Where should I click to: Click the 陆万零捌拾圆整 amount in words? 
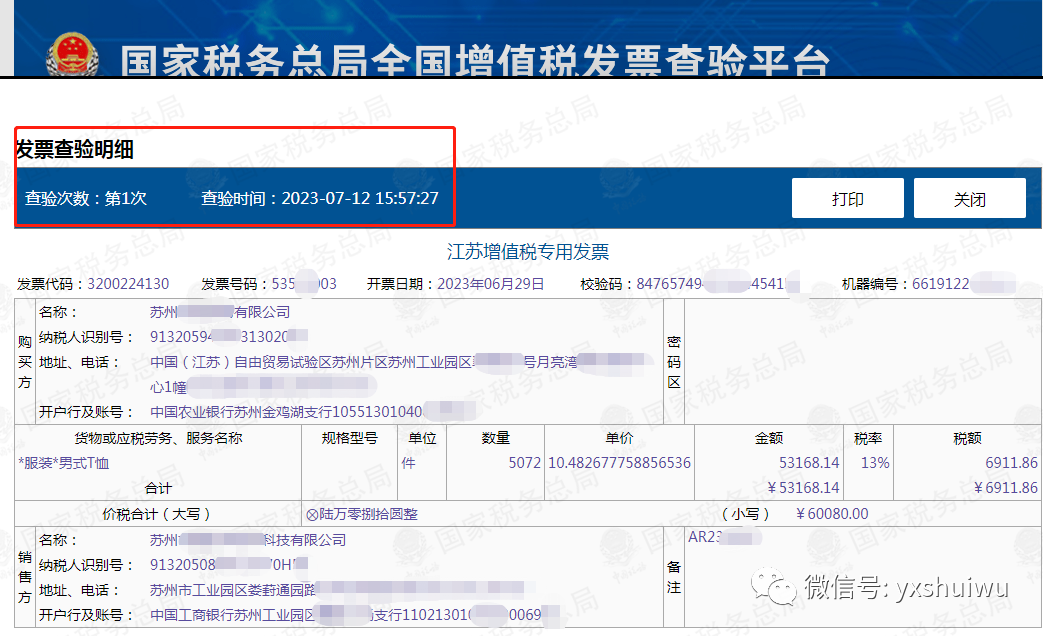point(362,514)
